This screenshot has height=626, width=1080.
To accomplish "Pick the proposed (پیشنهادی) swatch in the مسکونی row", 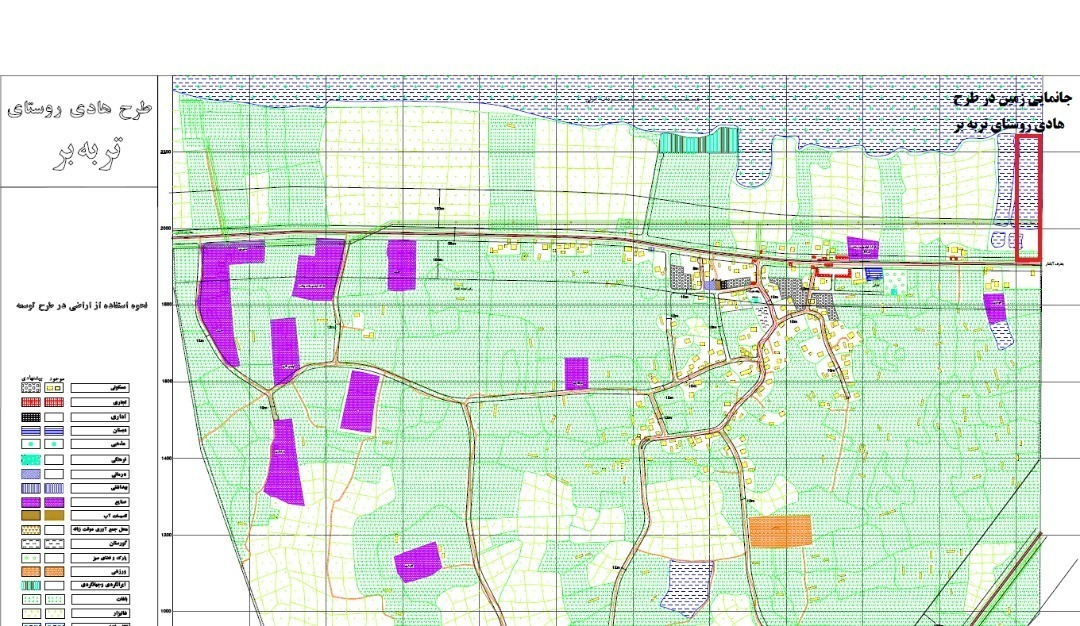I will coord(31,388).
